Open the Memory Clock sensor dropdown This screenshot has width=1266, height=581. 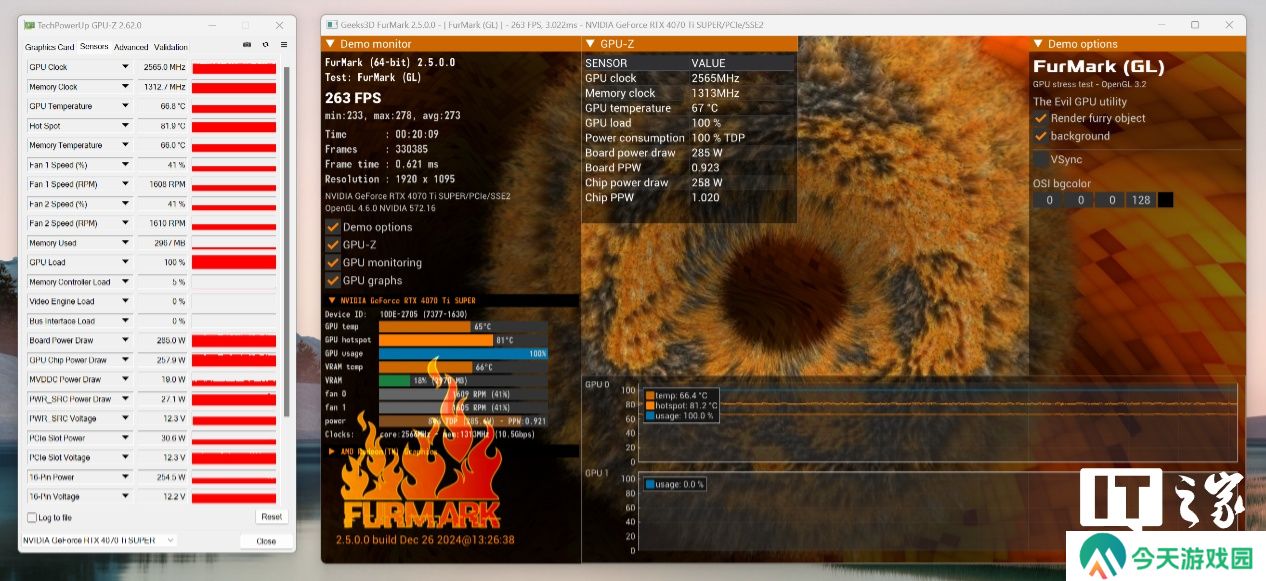coord(125,87)
